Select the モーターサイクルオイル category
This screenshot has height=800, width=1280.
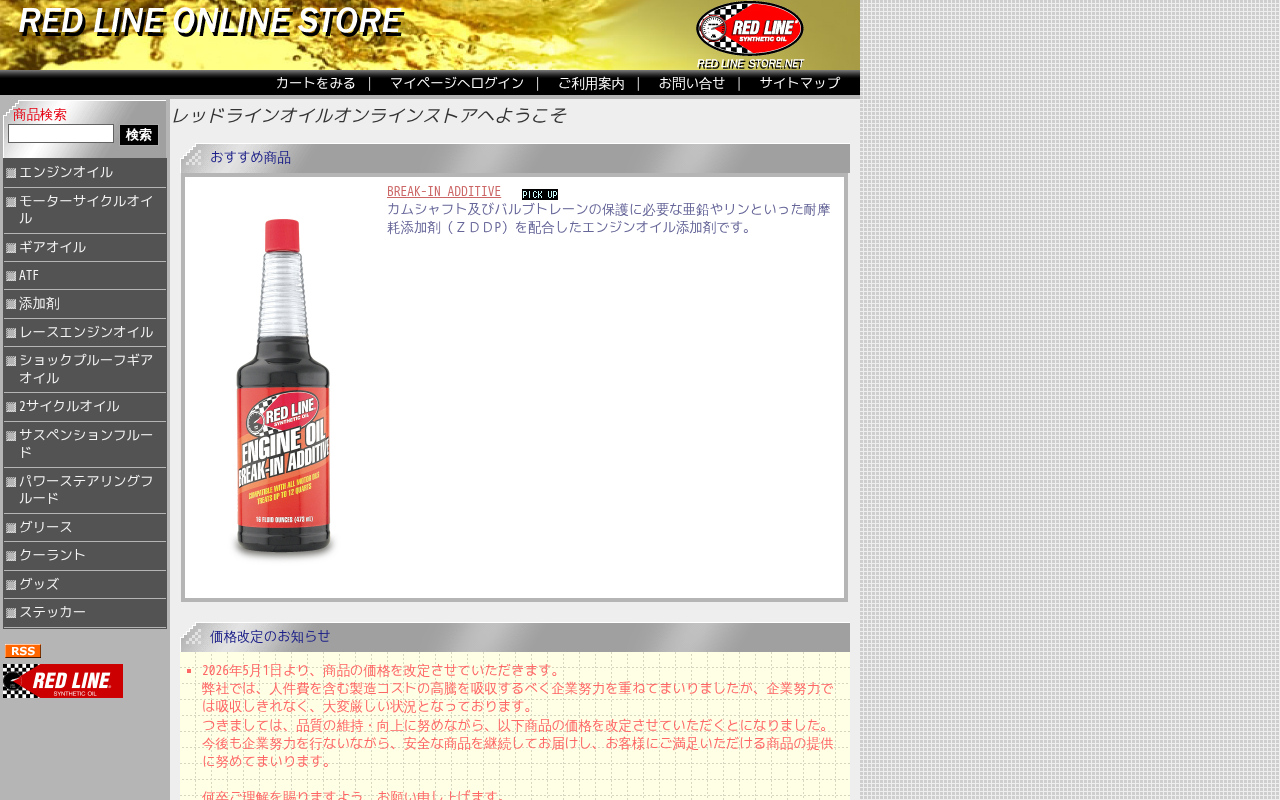tap(85, 210)
